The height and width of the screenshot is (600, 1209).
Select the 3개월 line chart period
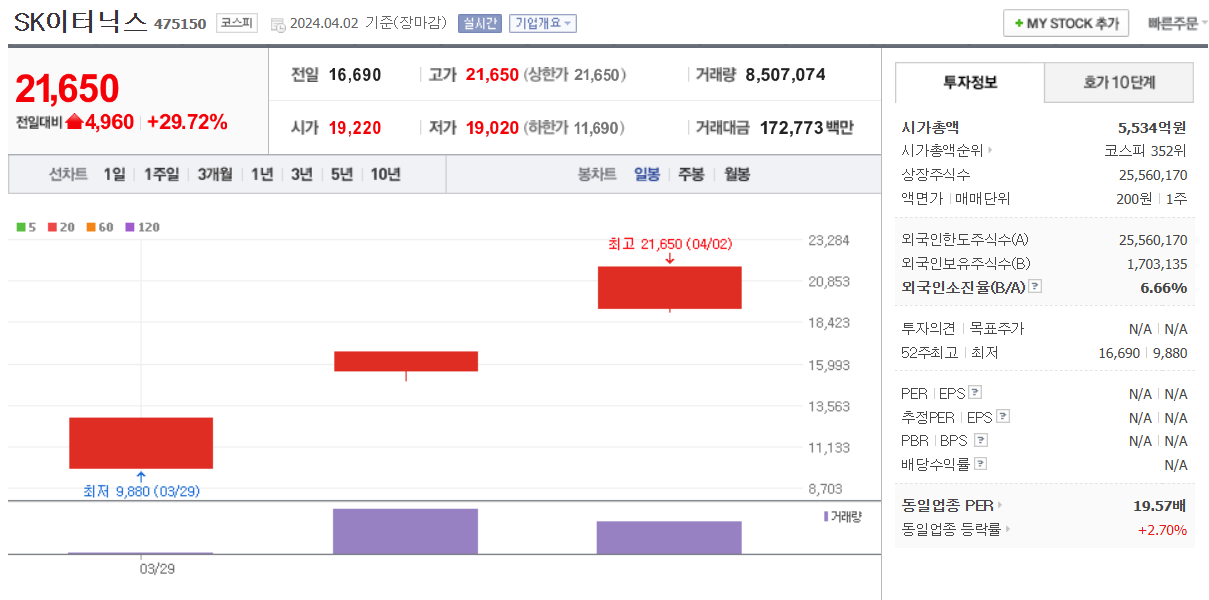point(215,174)
